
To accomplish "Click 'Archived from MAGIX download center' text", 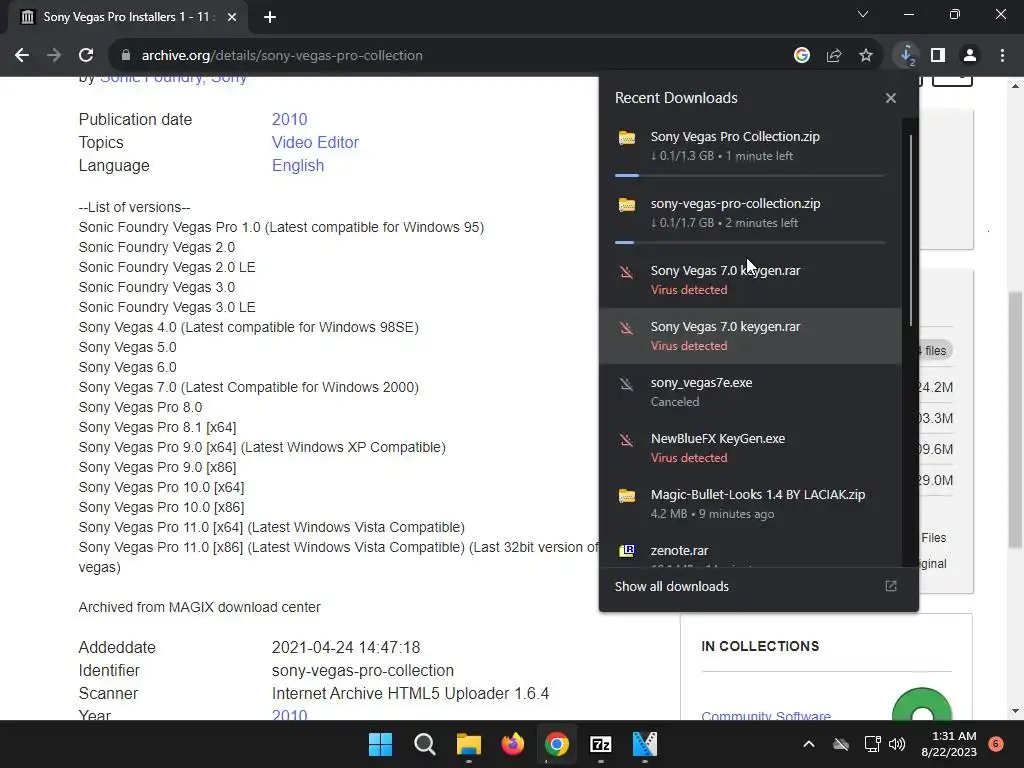I will (x=199, y=607).
